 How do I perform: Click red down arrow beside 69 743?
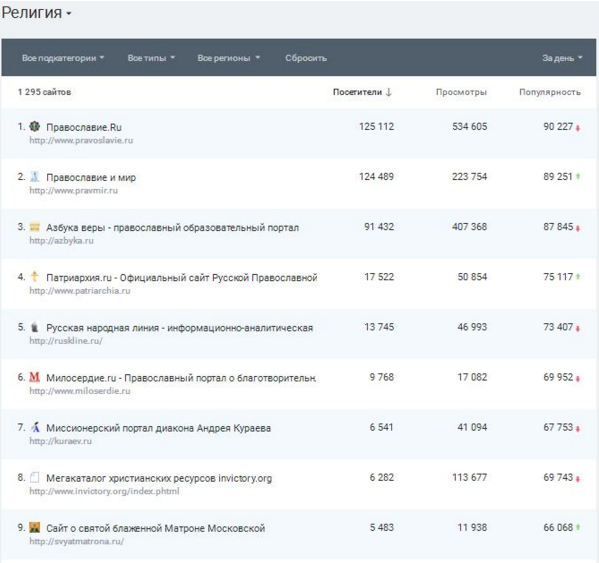(x=578, y=479)
